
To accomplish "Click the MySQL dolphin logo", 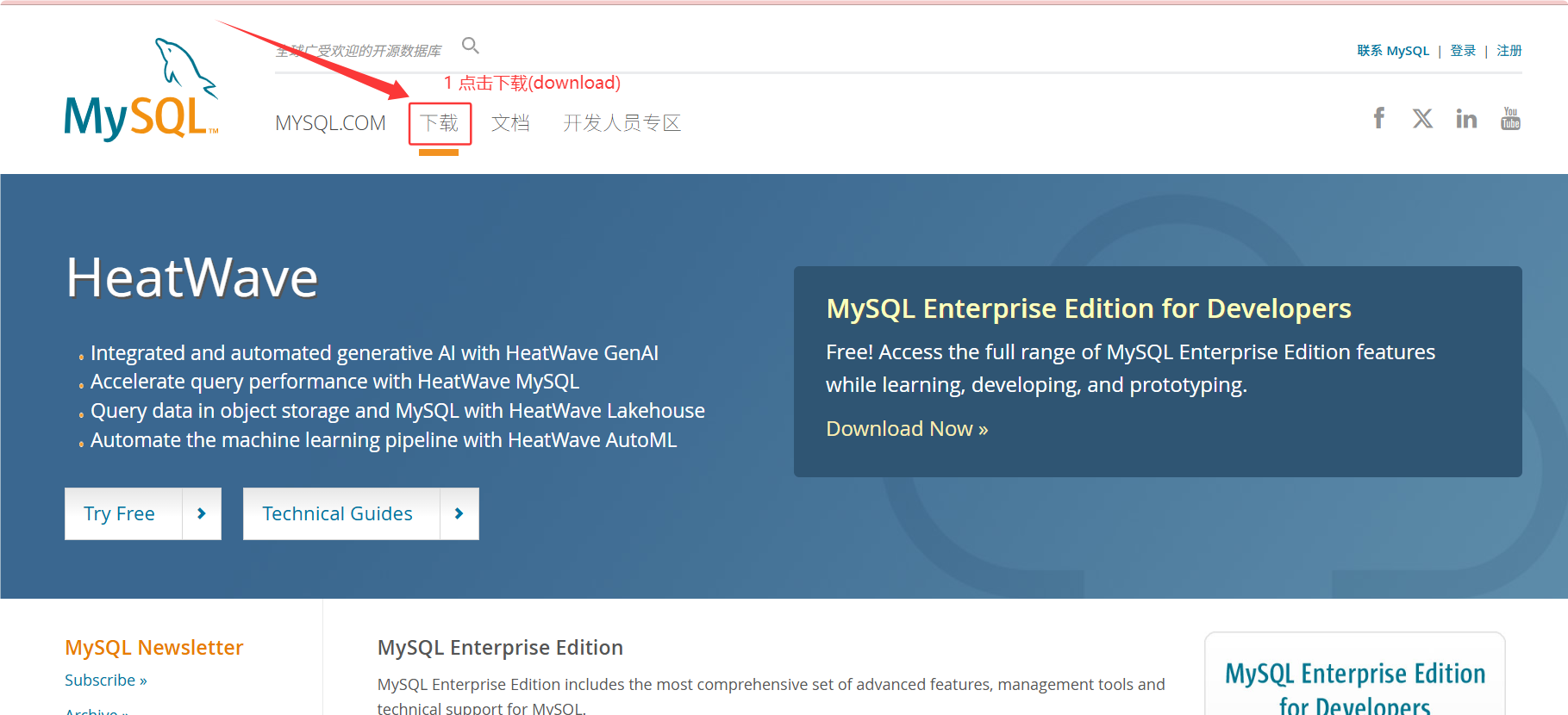I will tap(141, 90).
